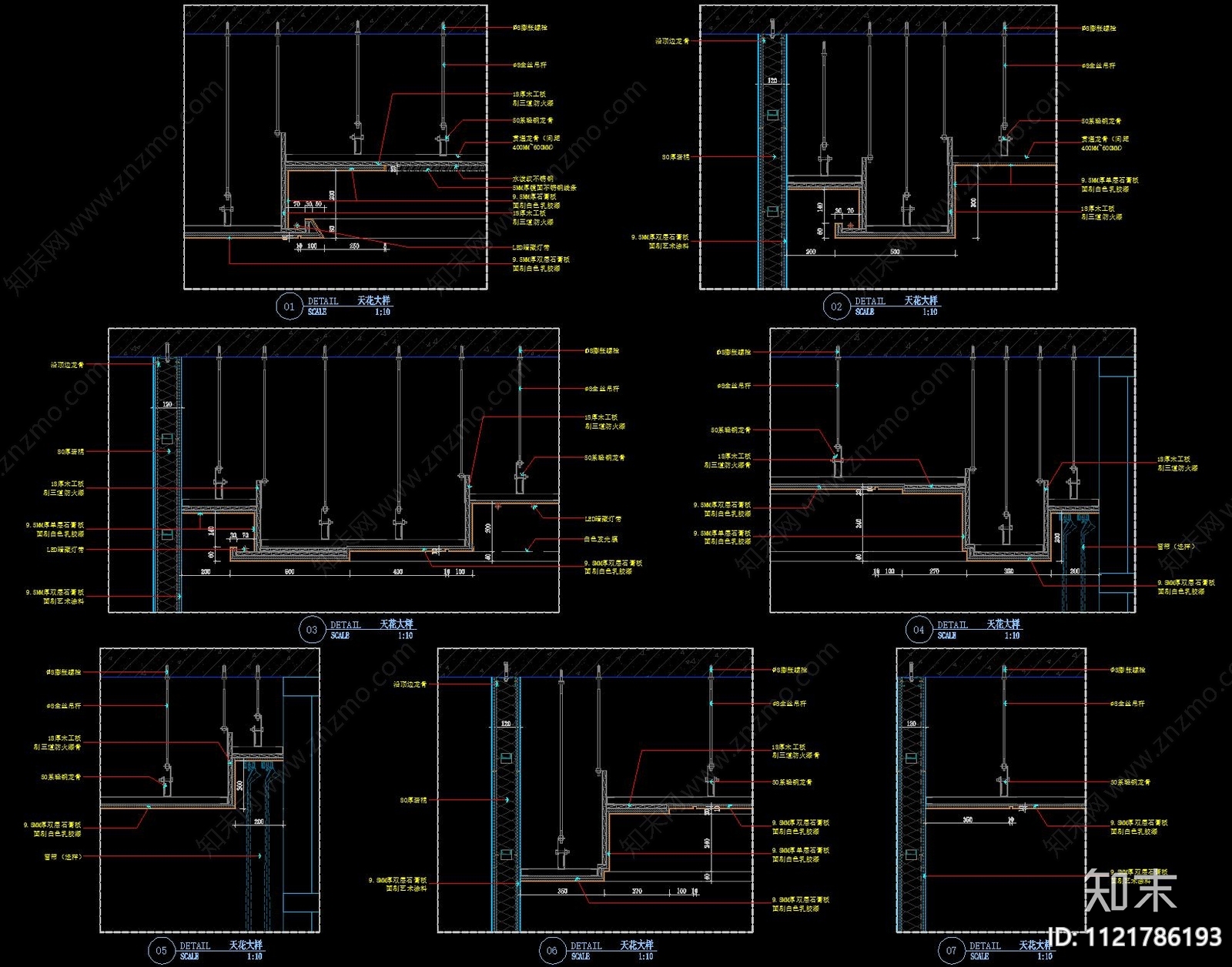Select the 50系轻钢龙骨 label in detail 07
Screen dimensions: 1232x967
1130,782
